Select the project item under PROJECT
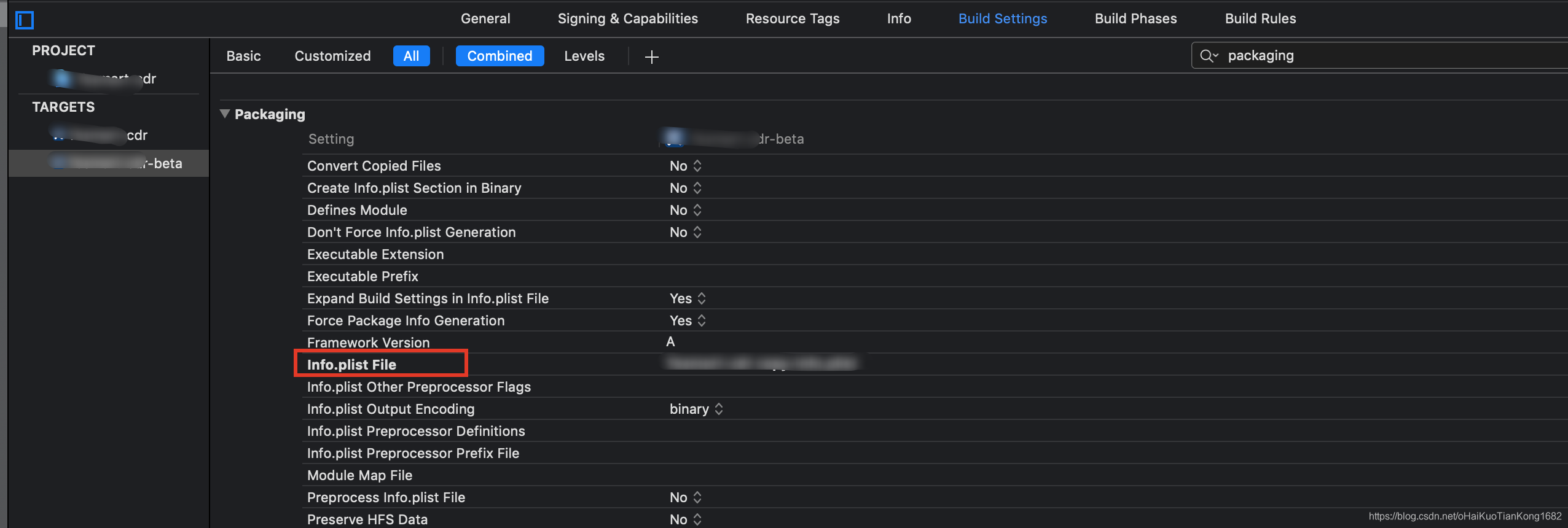Viewport: 1568px width, 528px height. tap(103, 79)
